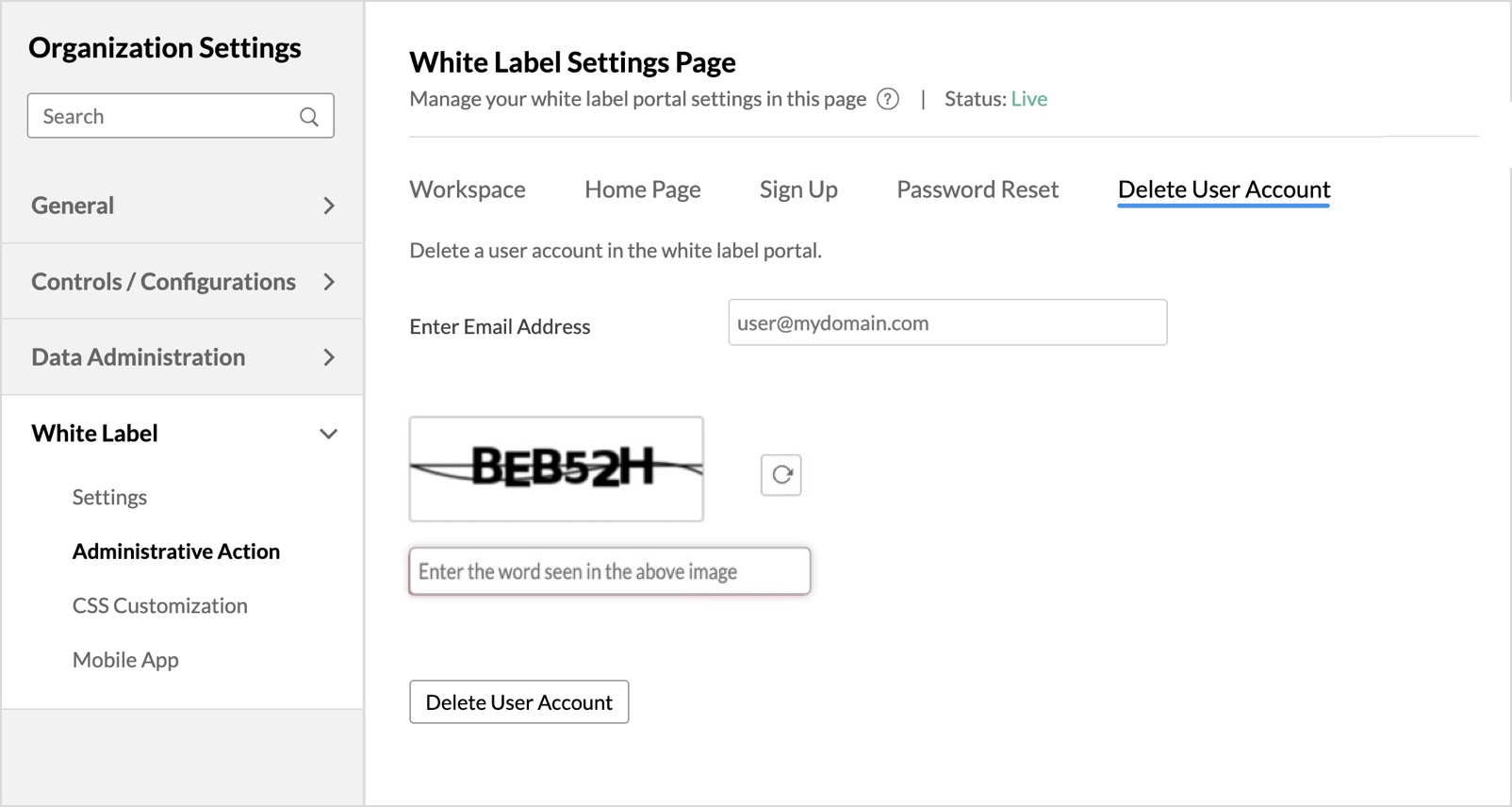This screenshot has width=1512, height=807.
Task: Open Mobile App in sidebar
Action: tap(125, 660)
